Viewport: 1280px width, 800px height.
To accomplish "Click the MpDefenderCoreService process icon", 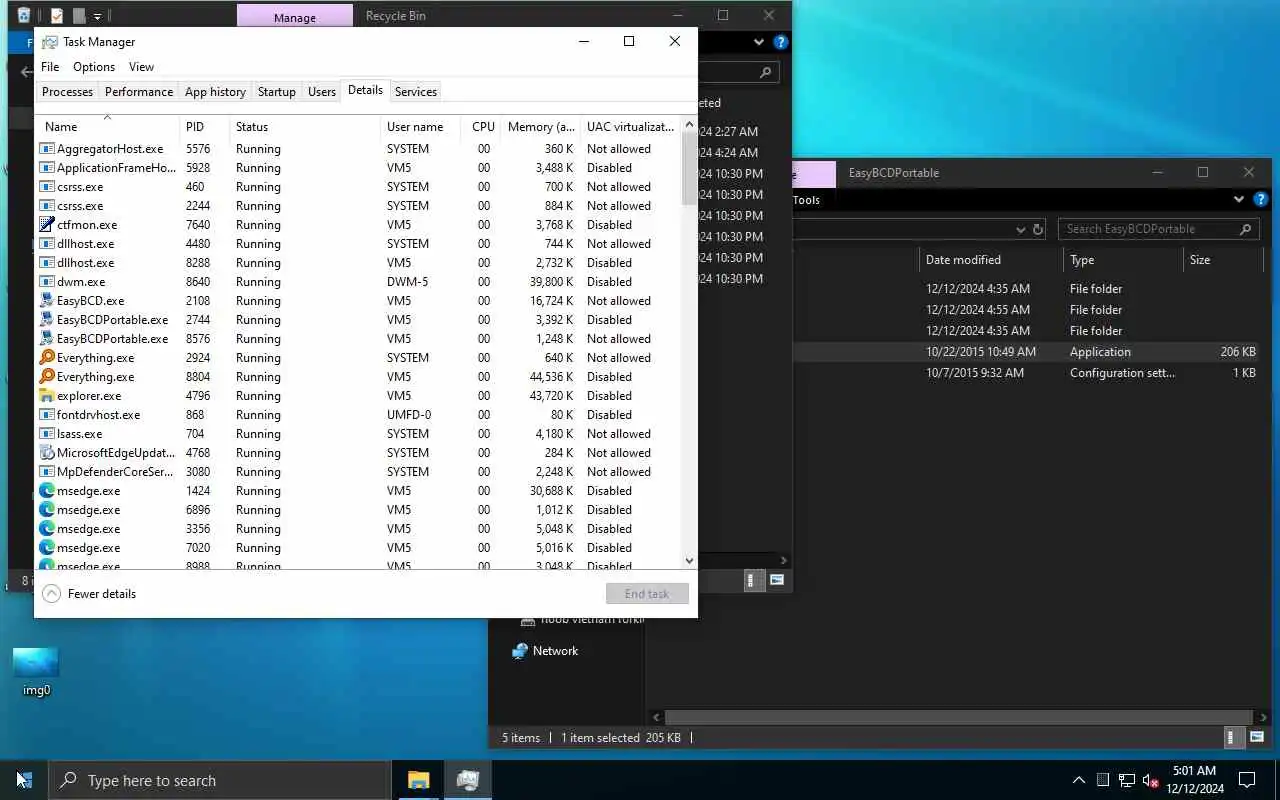I will click(47, 471).
